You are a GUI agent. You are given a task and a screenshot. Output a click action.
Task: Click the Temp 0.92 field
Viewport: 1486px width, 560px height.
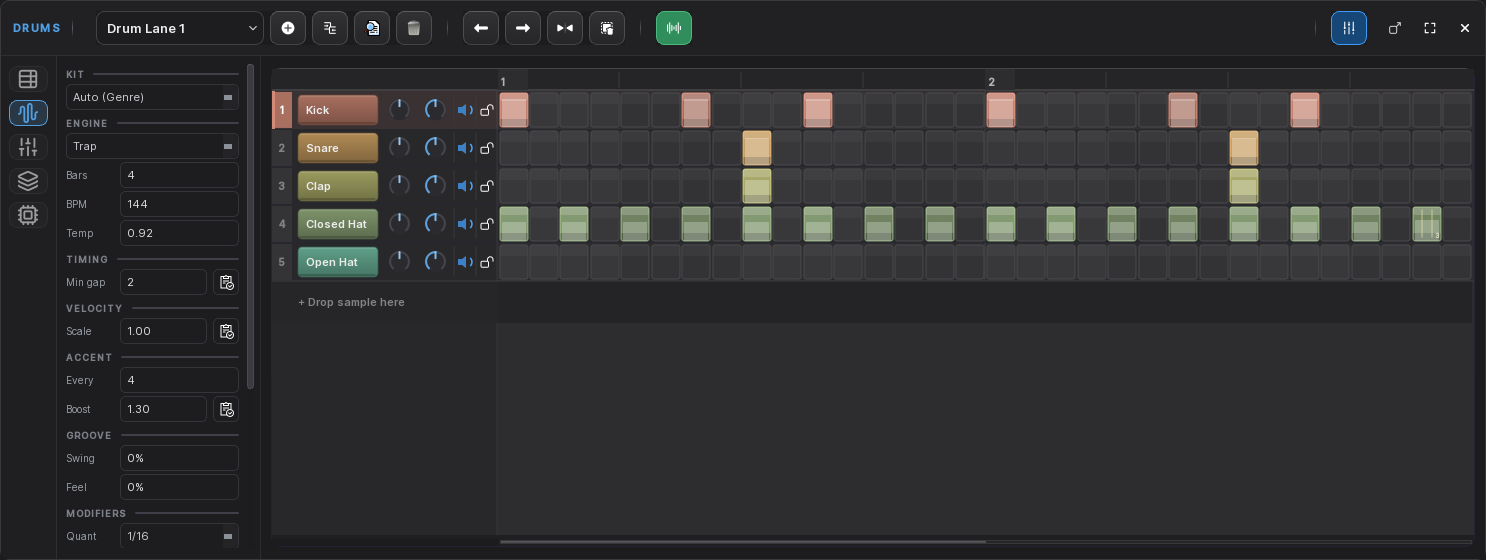179,233
